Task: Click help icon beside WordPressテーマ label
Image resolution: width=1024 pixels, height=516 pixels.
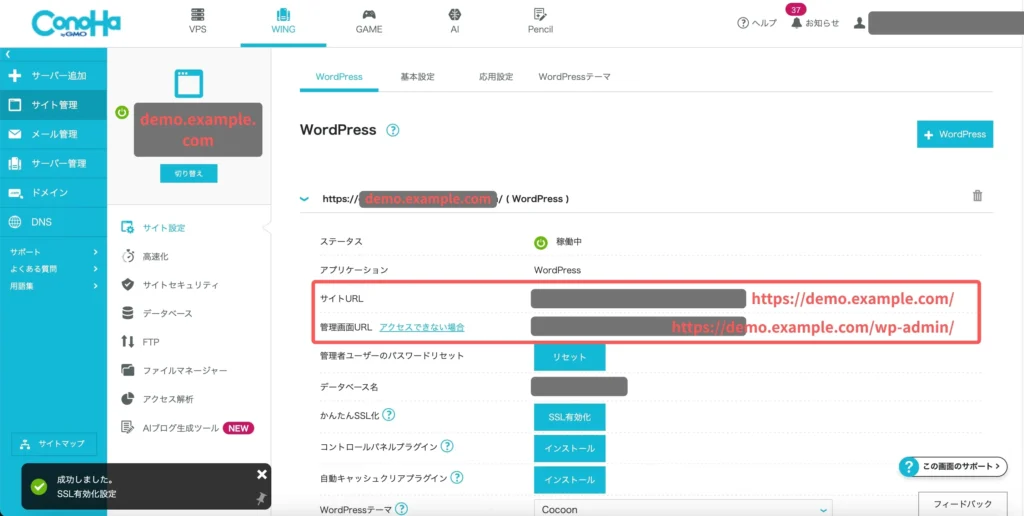Action: pyautogui.click(x=402, y=509)
